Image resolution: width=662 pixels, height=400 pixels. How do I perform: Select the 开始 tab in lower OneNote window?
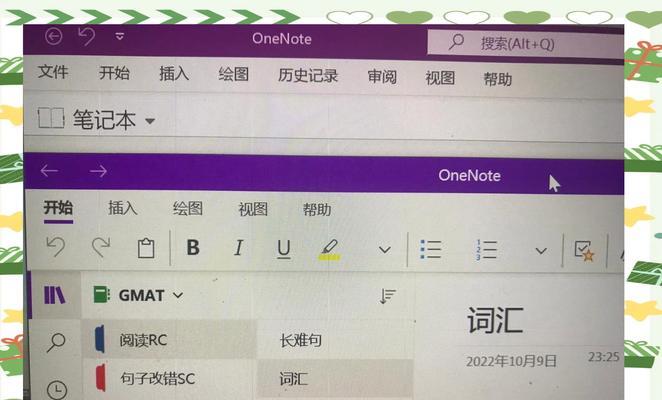point(58,207)
